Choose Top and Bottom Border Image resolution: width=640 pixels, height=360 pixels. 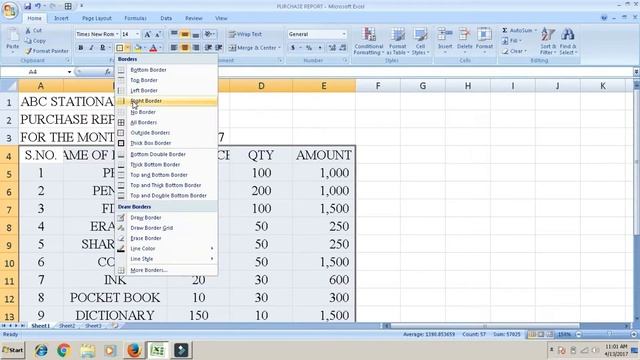167,175
